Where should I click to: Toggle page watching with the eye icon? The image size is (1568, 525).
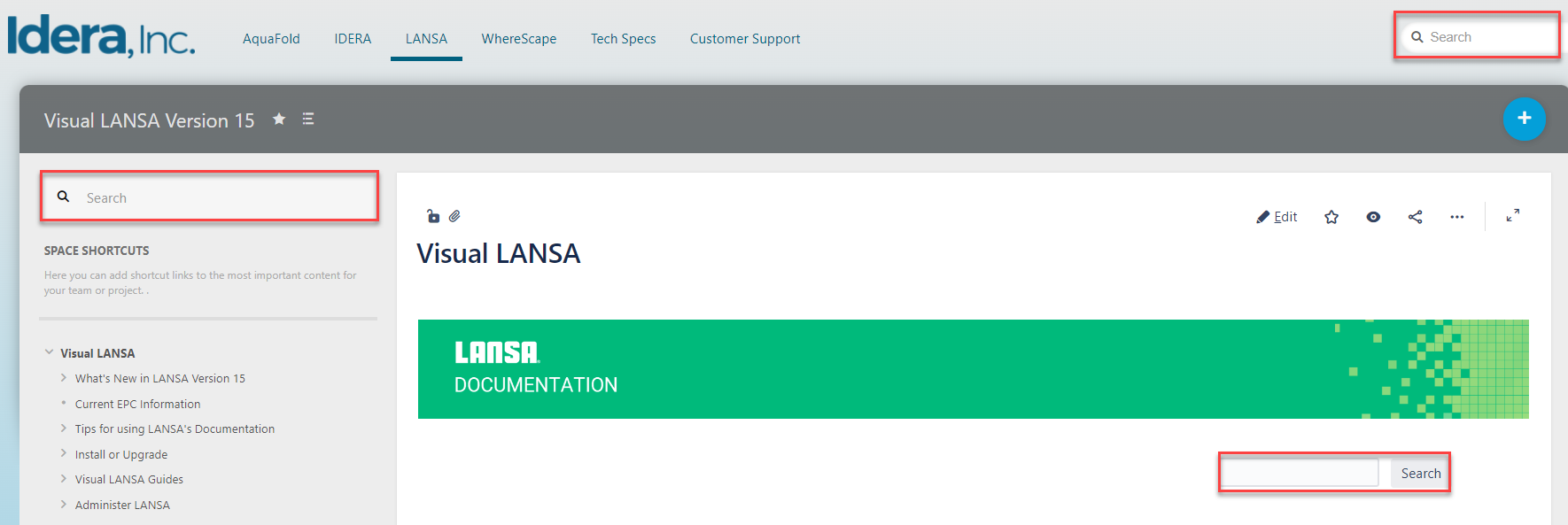pyautogui.click(x=1373, y=217)
